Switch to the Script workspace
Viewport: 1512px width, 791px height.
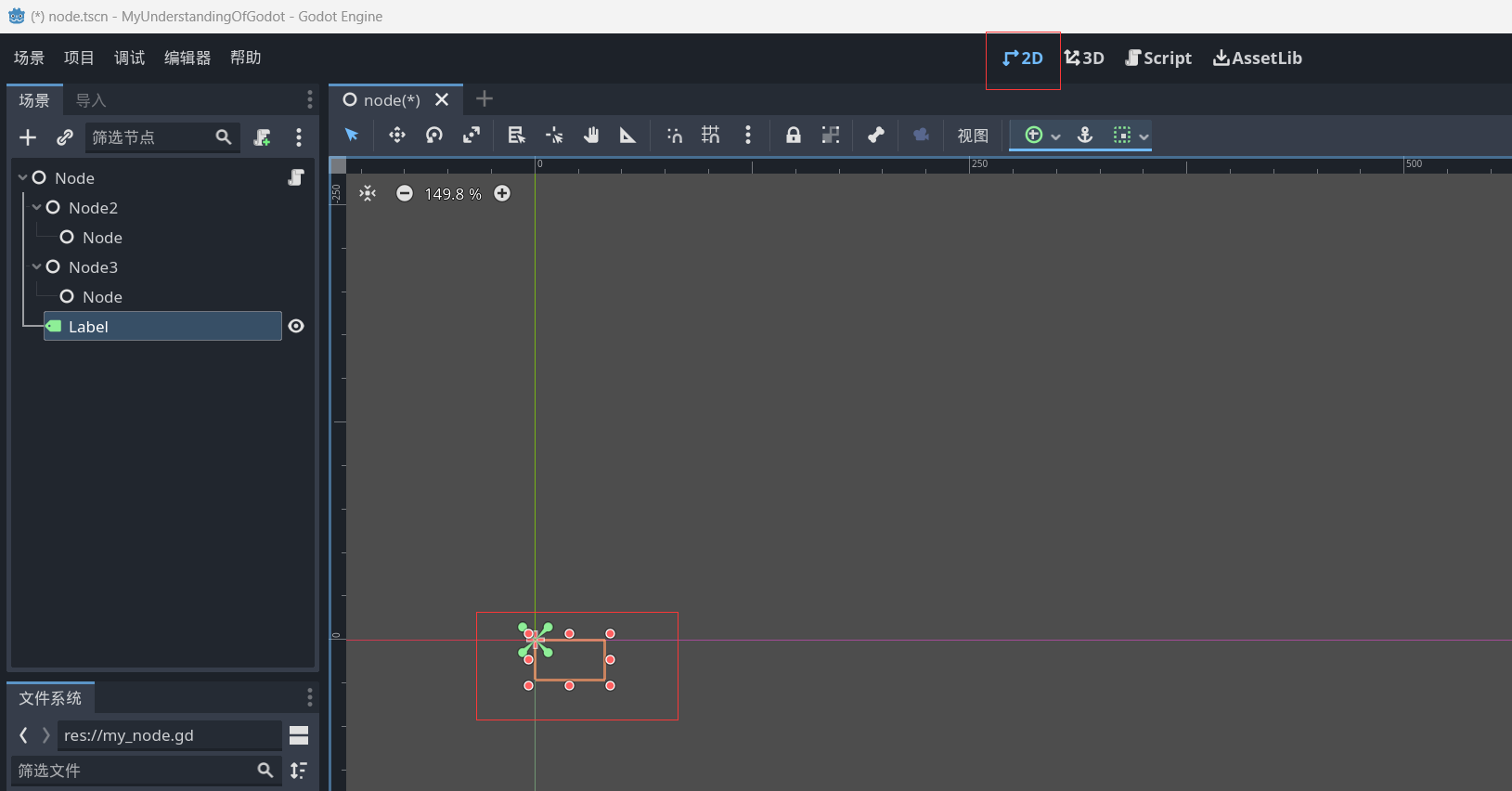coord(1158,58)
